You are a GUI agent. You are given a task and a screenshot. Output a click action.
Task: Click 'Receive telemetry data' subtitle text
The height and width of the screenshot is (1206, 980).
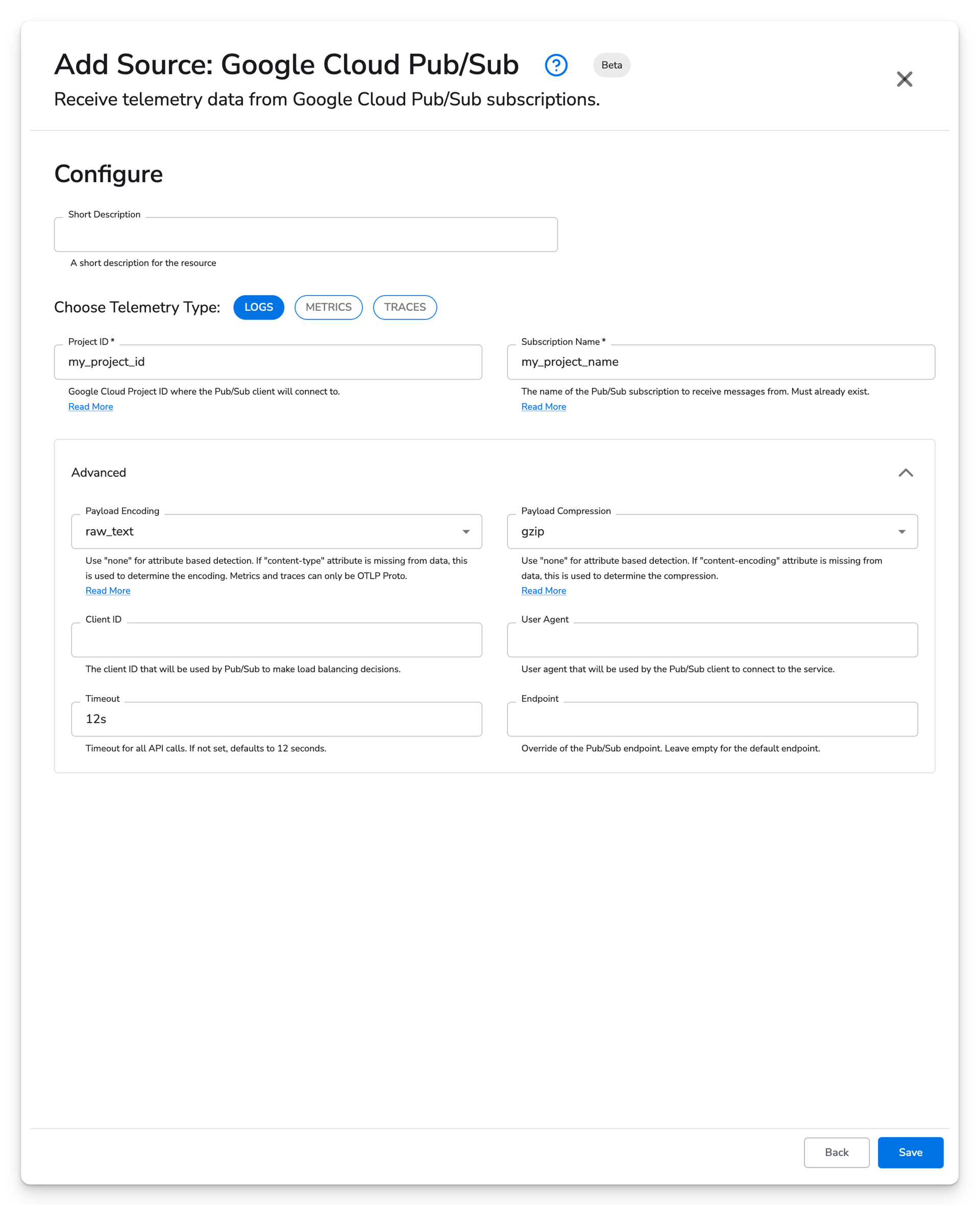coord(327,100)
